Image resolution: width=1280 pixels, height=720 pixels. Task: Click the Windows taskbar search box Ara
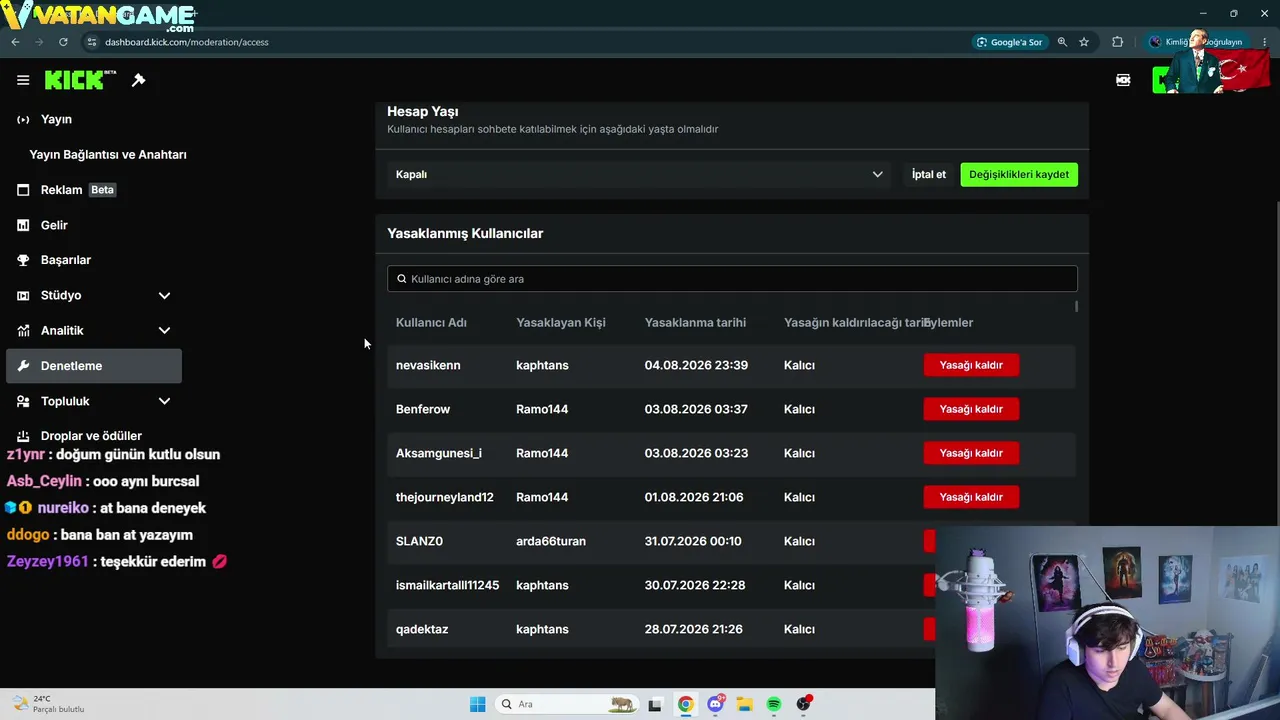(x=567, y=704)
